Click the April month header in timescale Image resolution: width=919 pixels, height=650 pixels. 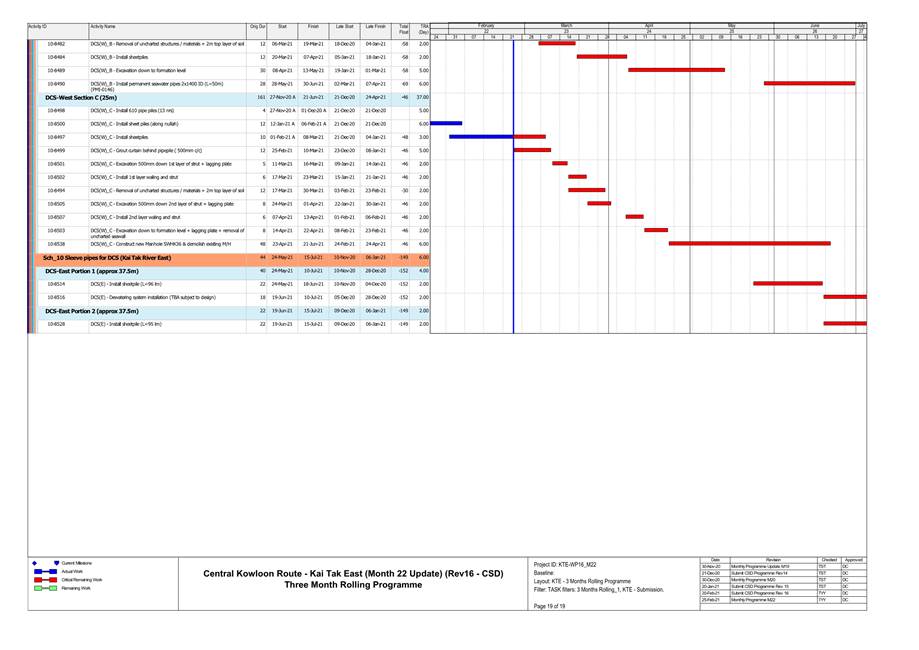(648, 25)
